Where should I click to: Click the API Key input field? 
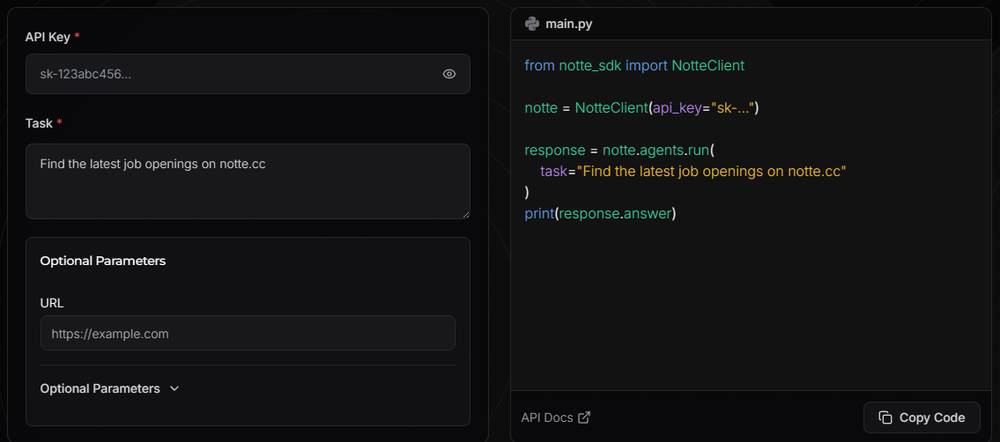[x=247, y=74]
